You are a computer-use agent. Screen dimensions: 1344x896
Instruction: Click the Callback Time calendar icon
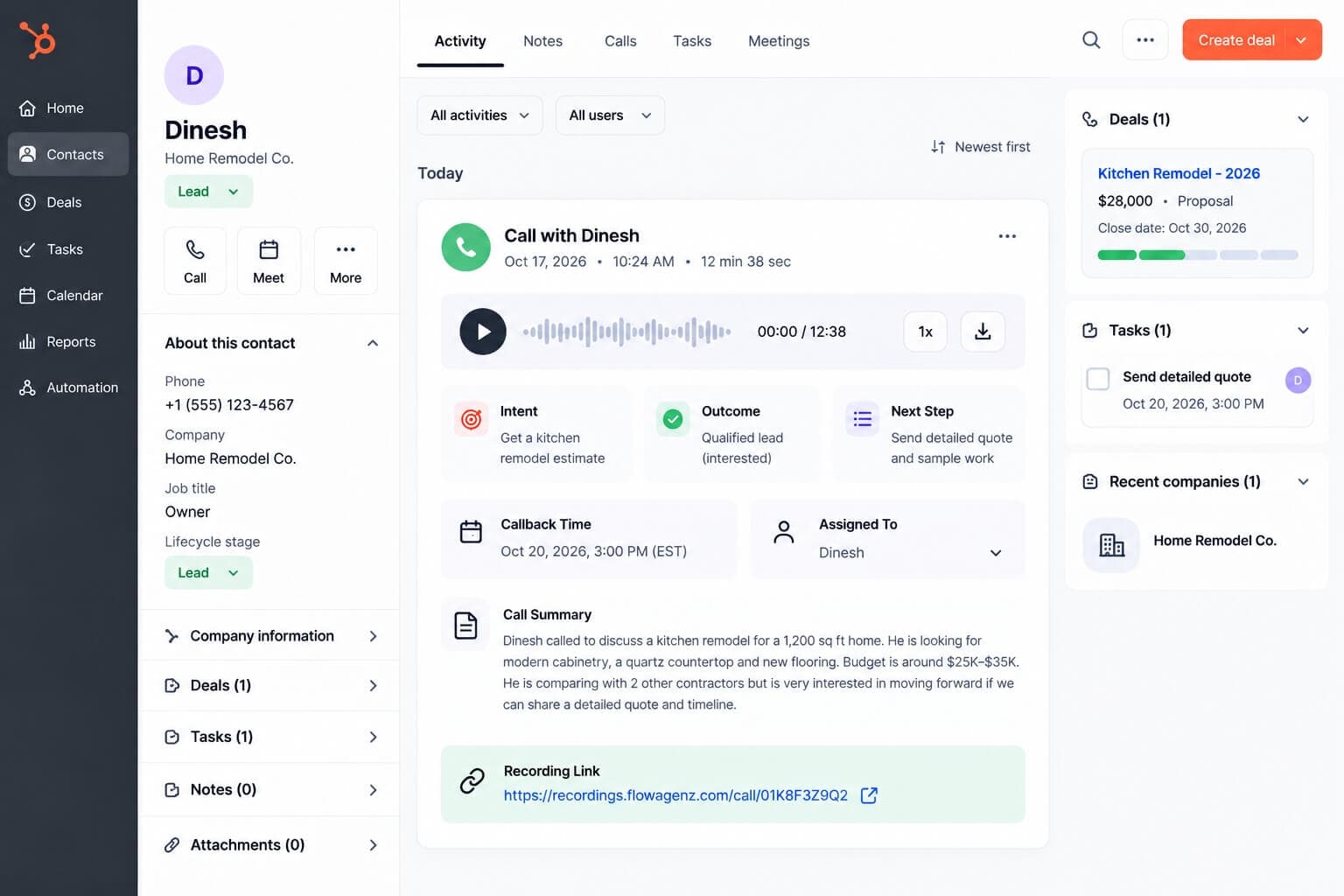pyautogui.click(x=471, y=531)
